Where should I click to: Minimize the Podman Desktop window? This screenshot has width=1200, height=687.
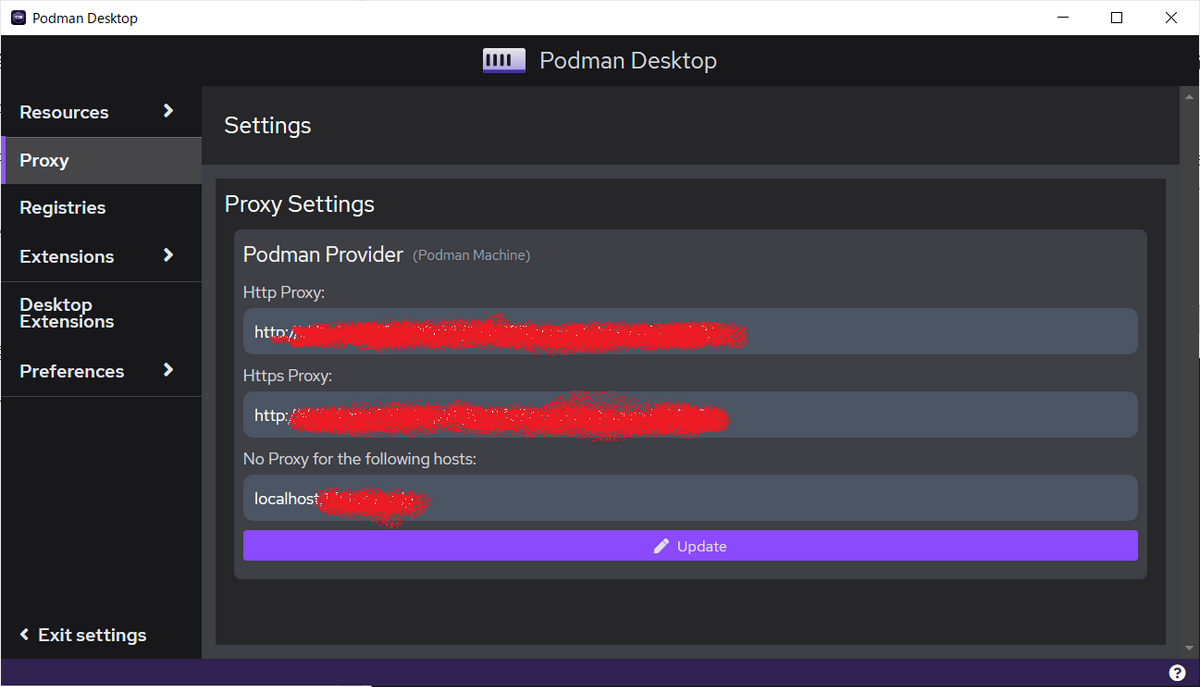pos(1062,17)
